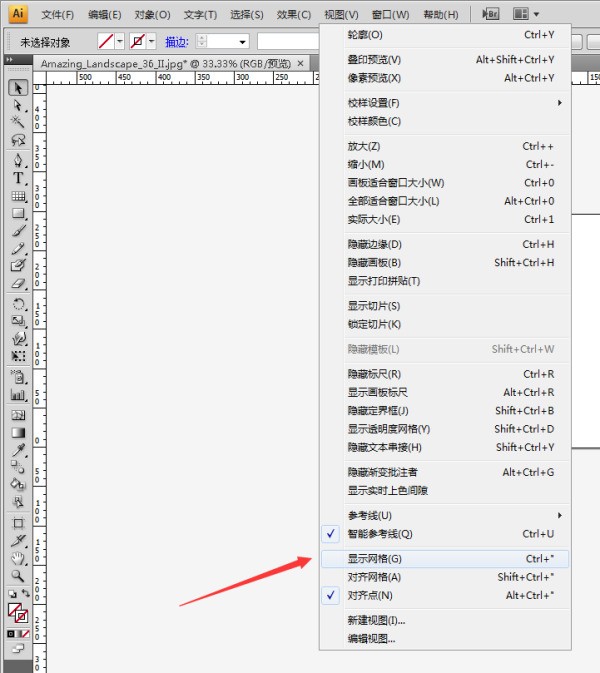
Task: Open 对象(O) menu
Action: [152, 15]
